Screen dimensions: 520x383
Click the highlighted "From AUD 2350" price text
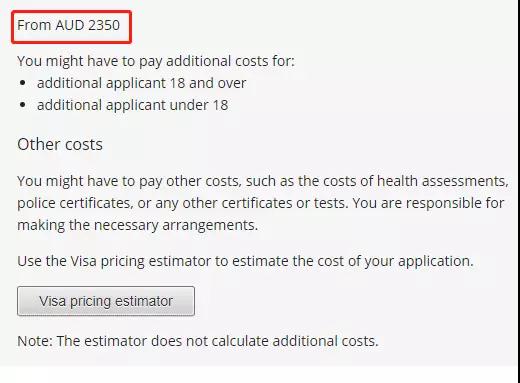(x=69, y=25)
